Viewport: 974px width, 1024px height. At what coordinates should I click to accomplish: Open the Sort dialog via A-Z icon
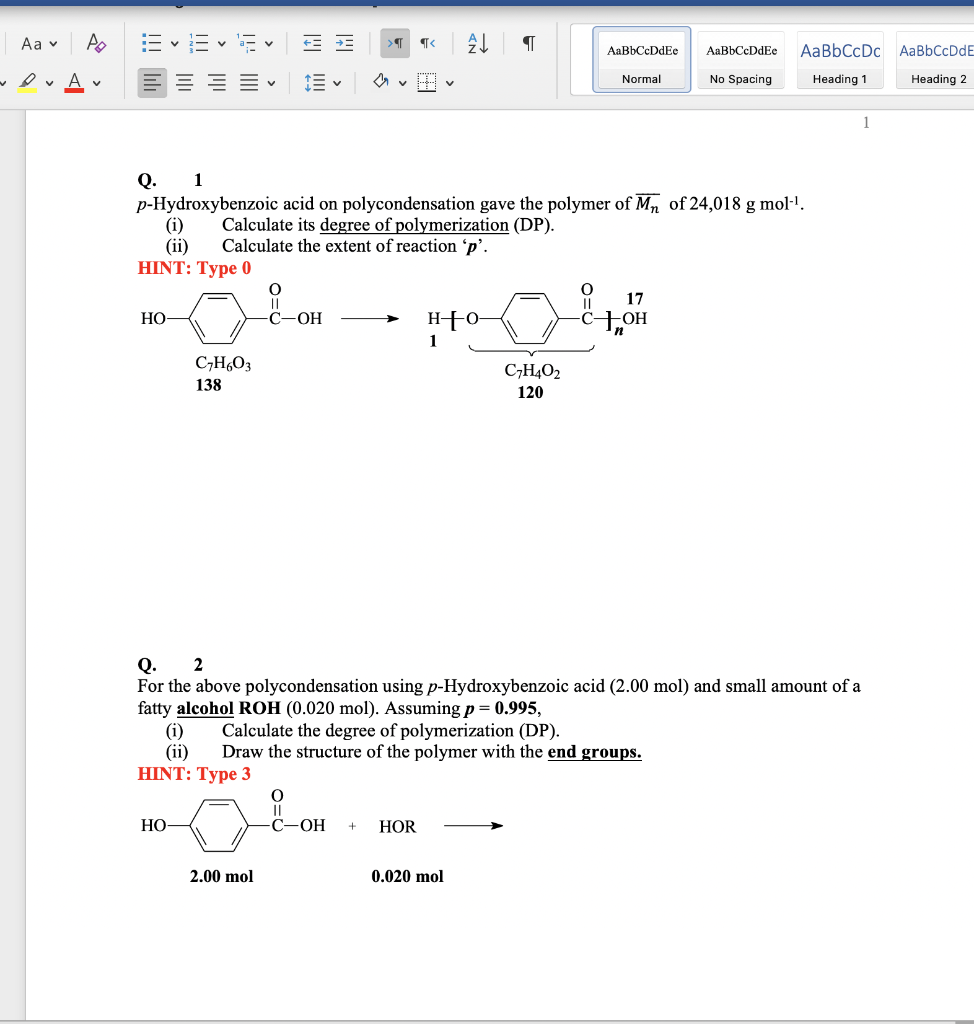477,42
